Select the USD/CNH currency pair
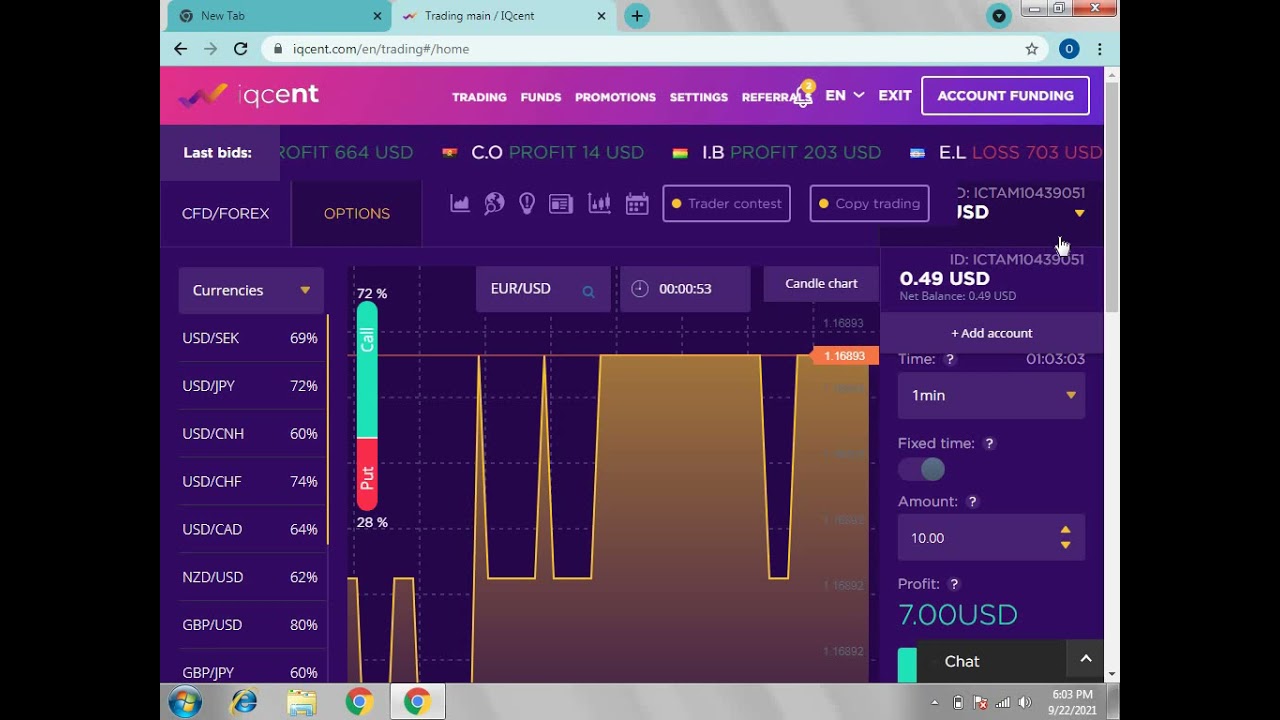The image size is (1280, 720). click(x=250, y=434)
